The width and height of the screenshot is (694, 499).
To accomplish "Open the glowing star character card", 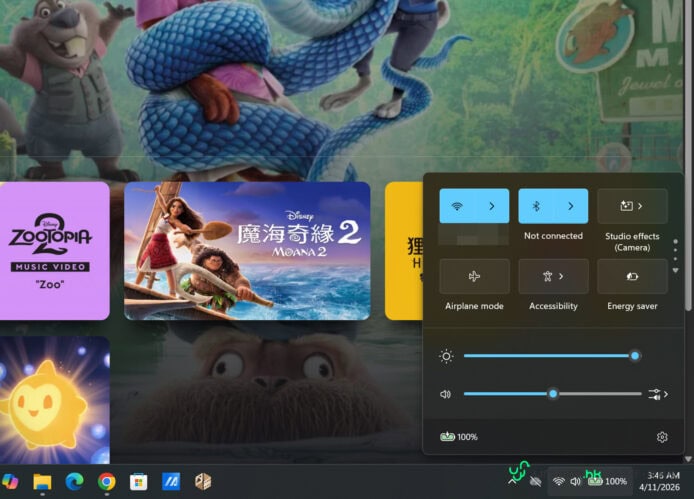I will coord(54,399).
